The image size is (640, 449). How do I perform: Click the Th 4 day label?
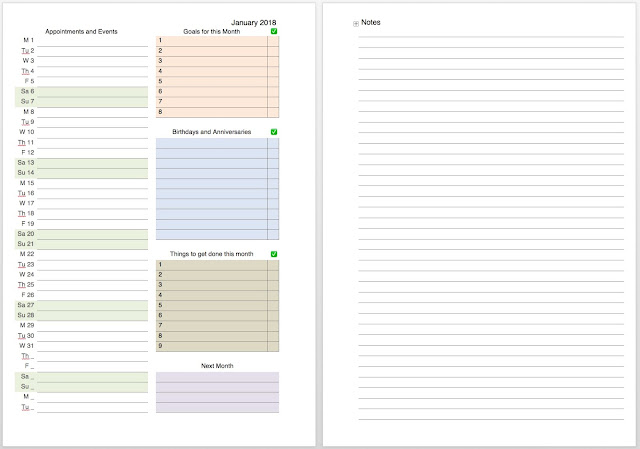(28, 71)
